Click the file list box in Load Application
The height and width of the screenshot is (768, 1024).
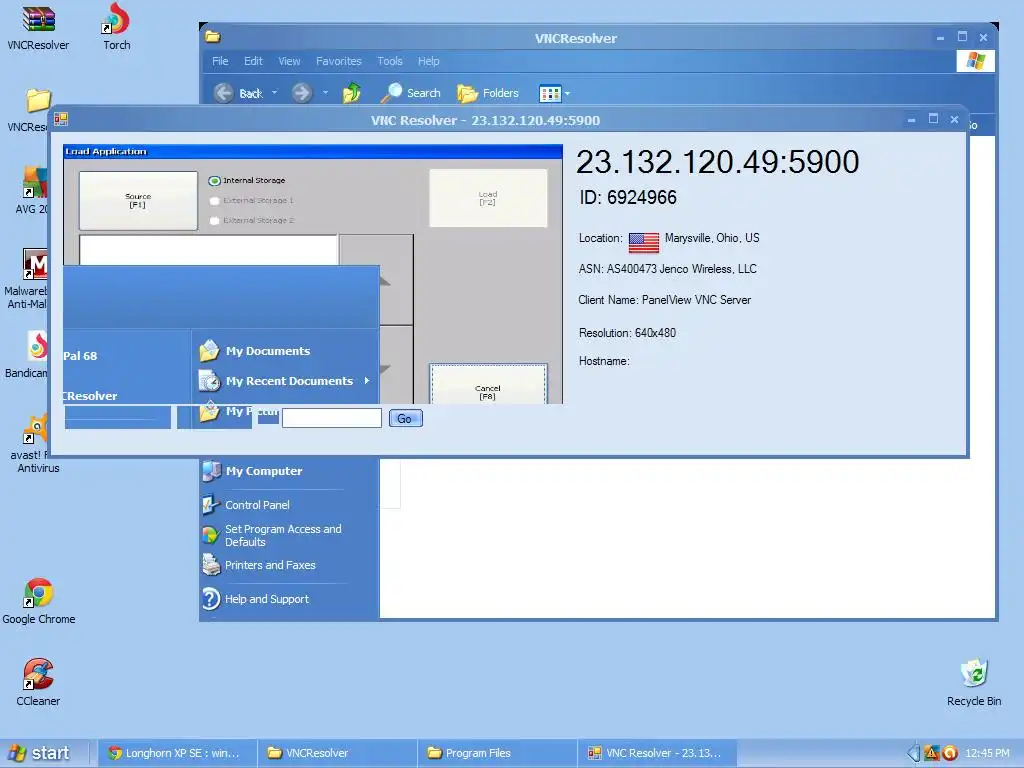pyautogui.click(x=208, y=250)
